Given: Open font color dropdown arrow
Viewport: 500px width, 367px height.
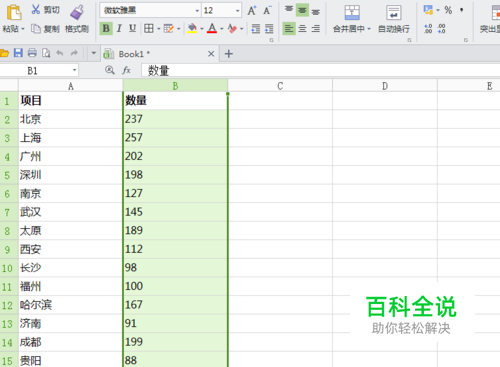Looking at the screenshot, I should [x=222, y=29].
